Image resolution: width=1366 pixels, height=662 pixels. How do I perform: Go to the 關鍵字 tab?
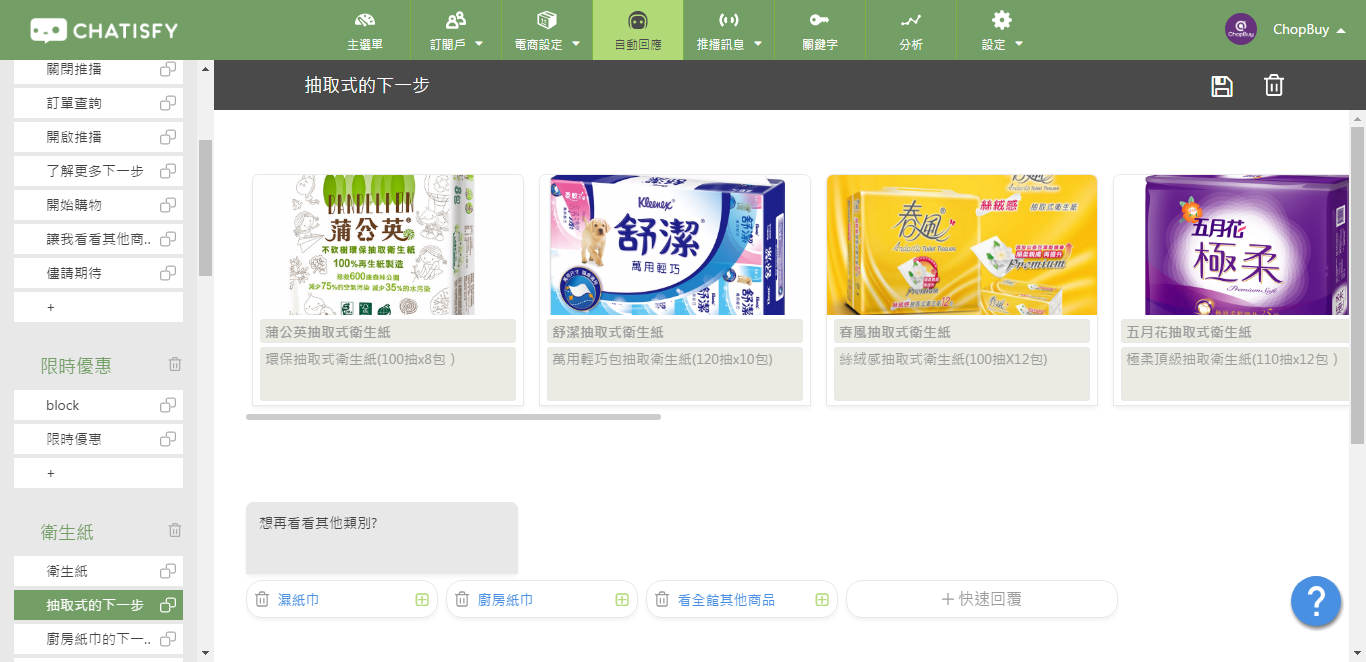pos(820,30)
